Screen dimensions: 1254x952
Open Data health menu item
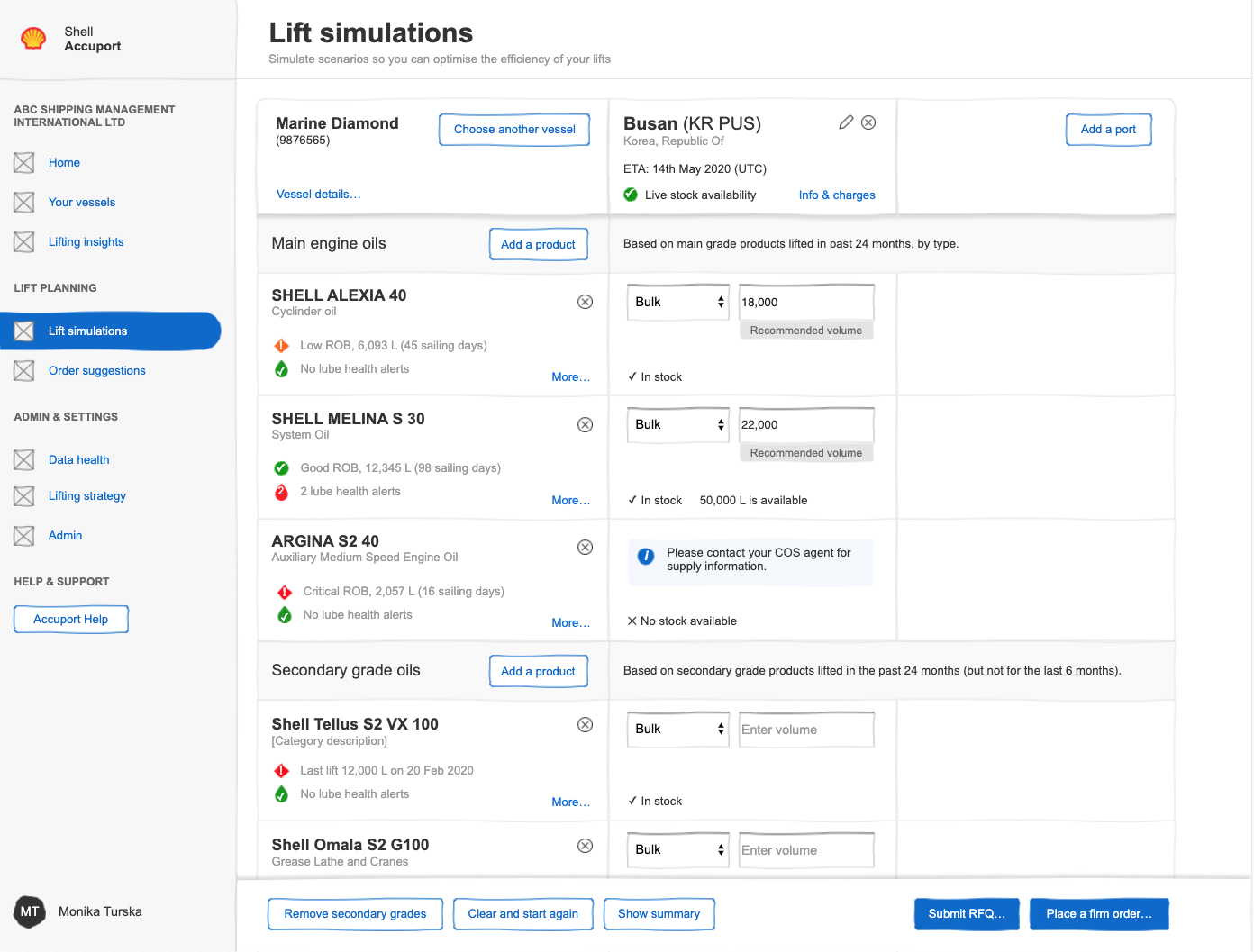point(79,460)
